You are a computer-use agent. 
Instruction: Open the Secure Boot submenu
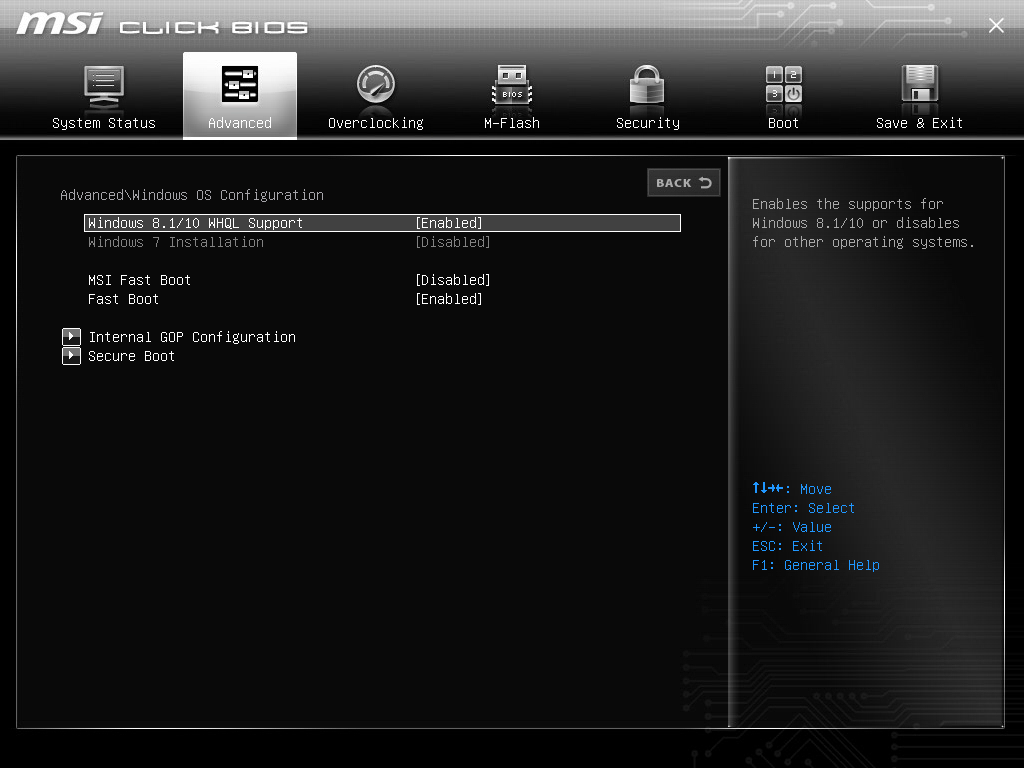[131, 356]
